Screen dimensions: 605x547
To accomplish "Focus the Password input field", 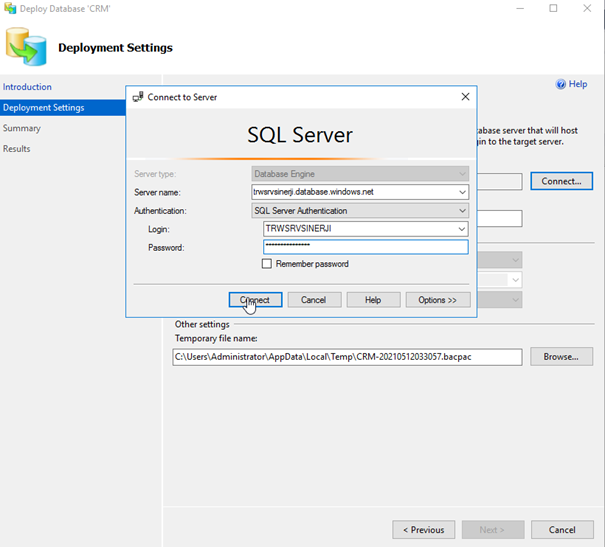I will (x=365, y=247).
